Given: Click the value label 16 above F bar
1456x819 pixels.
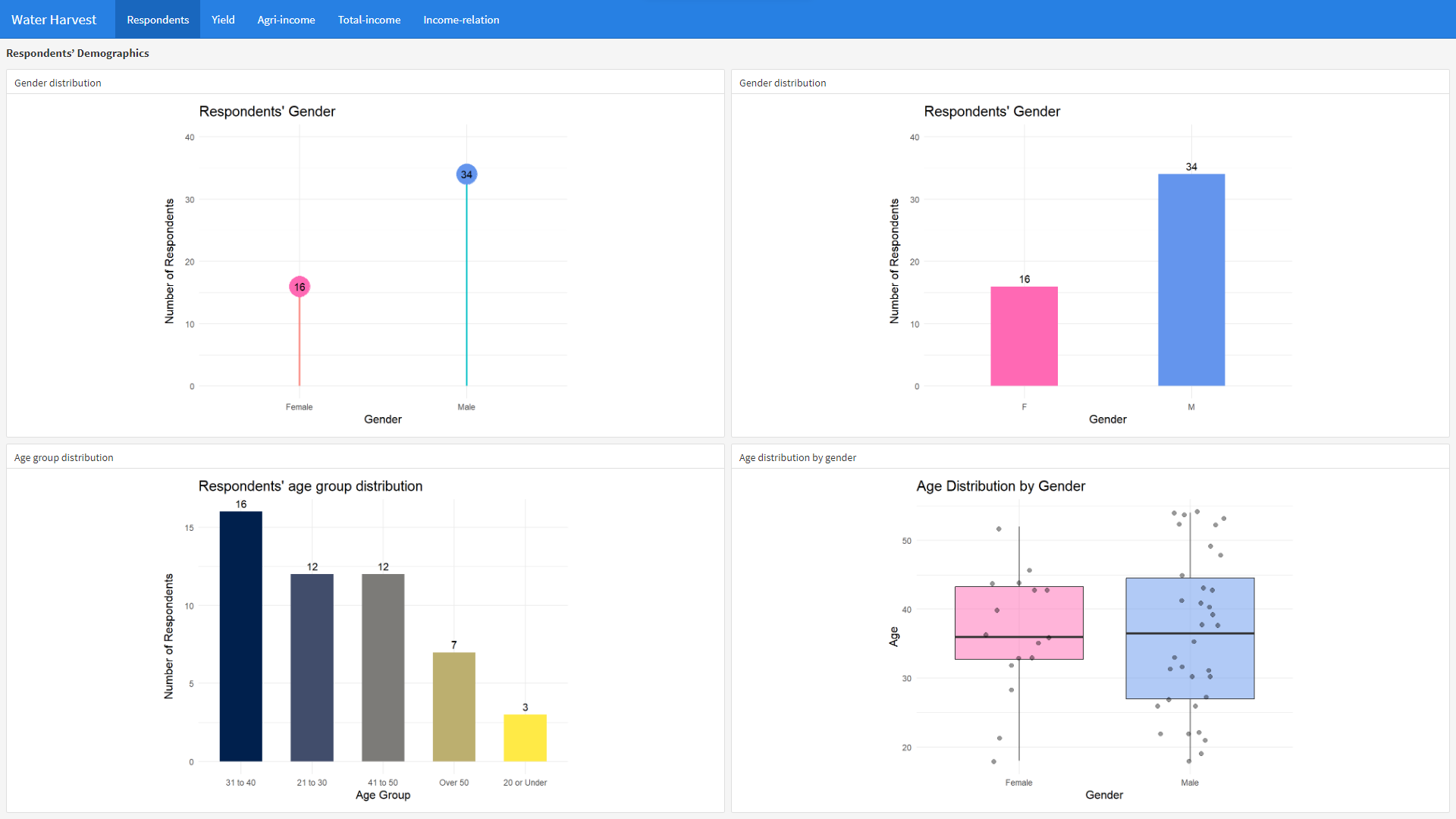Looking at the screenshot, I should [1025, 279].
